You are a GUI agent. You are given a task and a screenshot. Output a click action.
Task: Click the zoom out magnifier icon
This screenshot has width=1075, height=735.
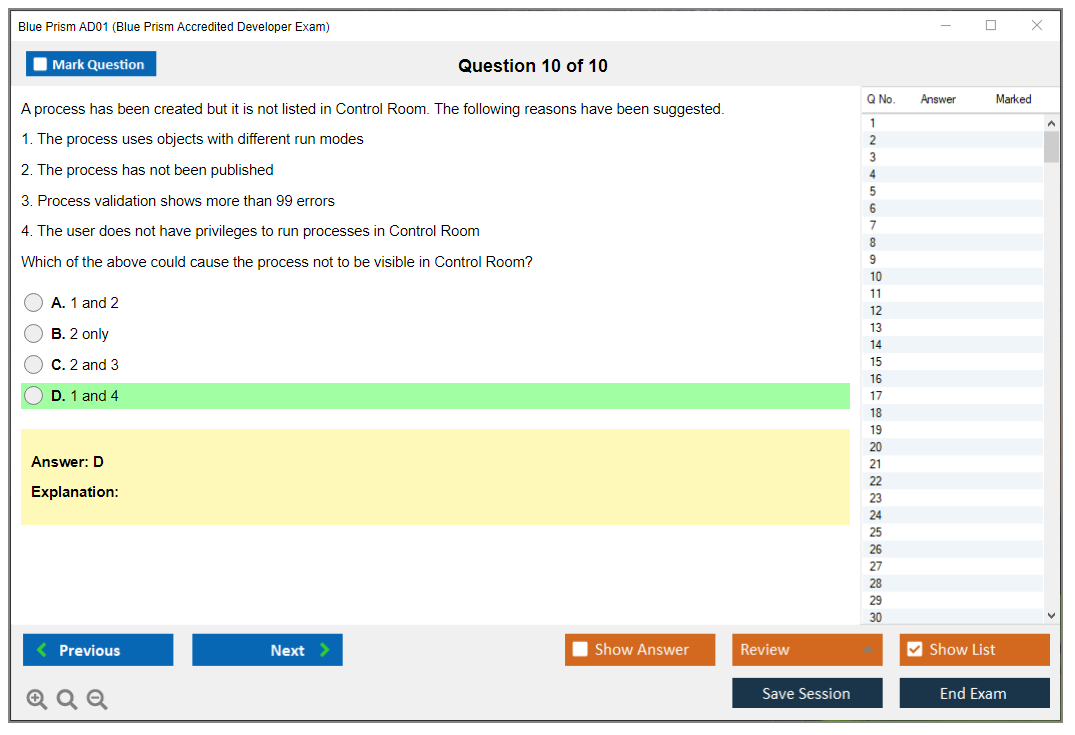96,699
